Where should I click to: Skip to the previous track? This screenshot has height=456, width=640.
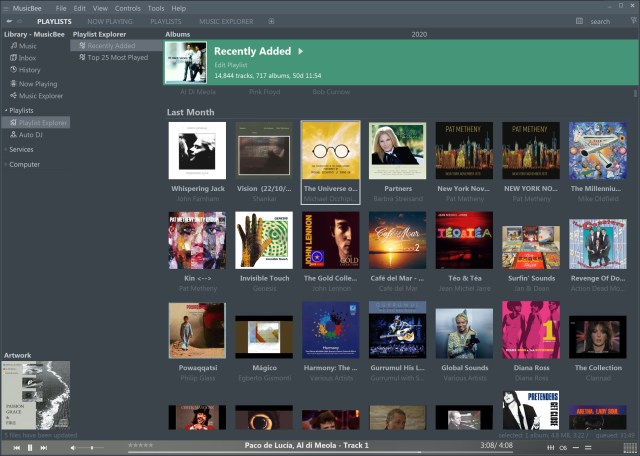click(16, 447)
